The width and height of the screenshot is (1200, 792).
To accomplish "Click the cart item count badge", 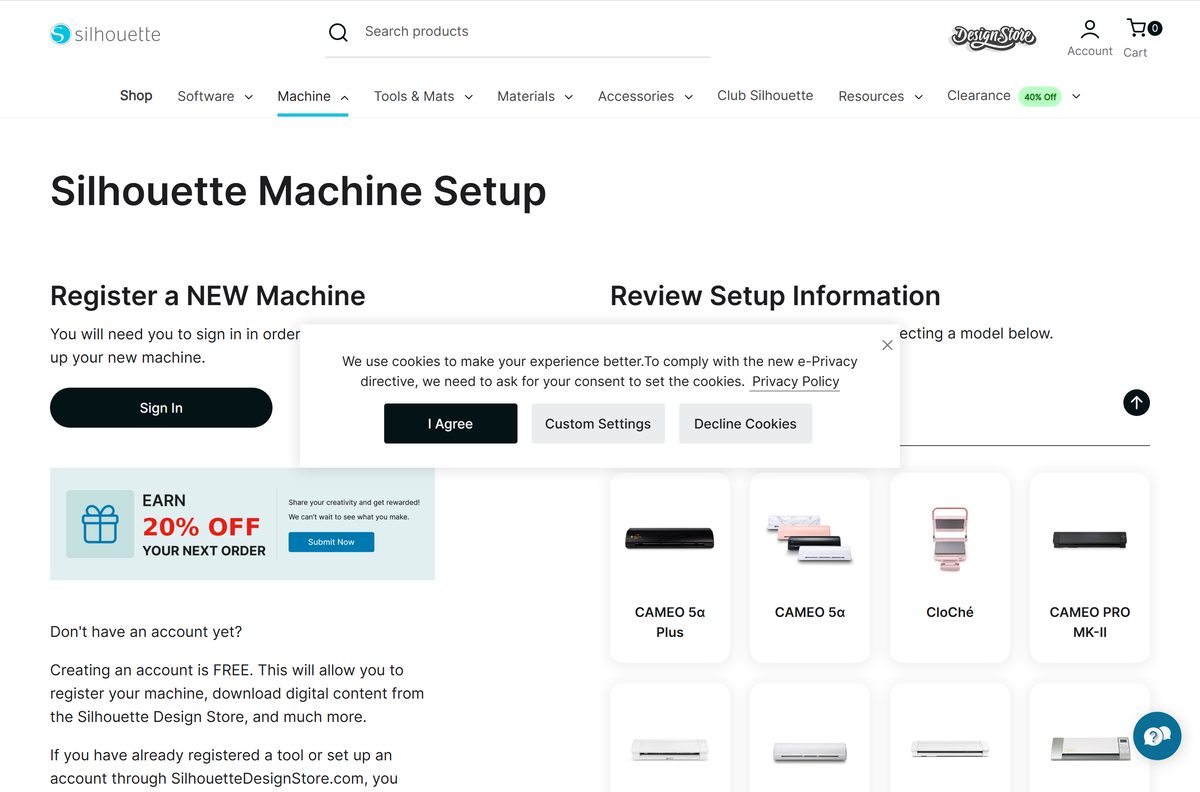I will pyautogui.click(x=1155, y=28).
